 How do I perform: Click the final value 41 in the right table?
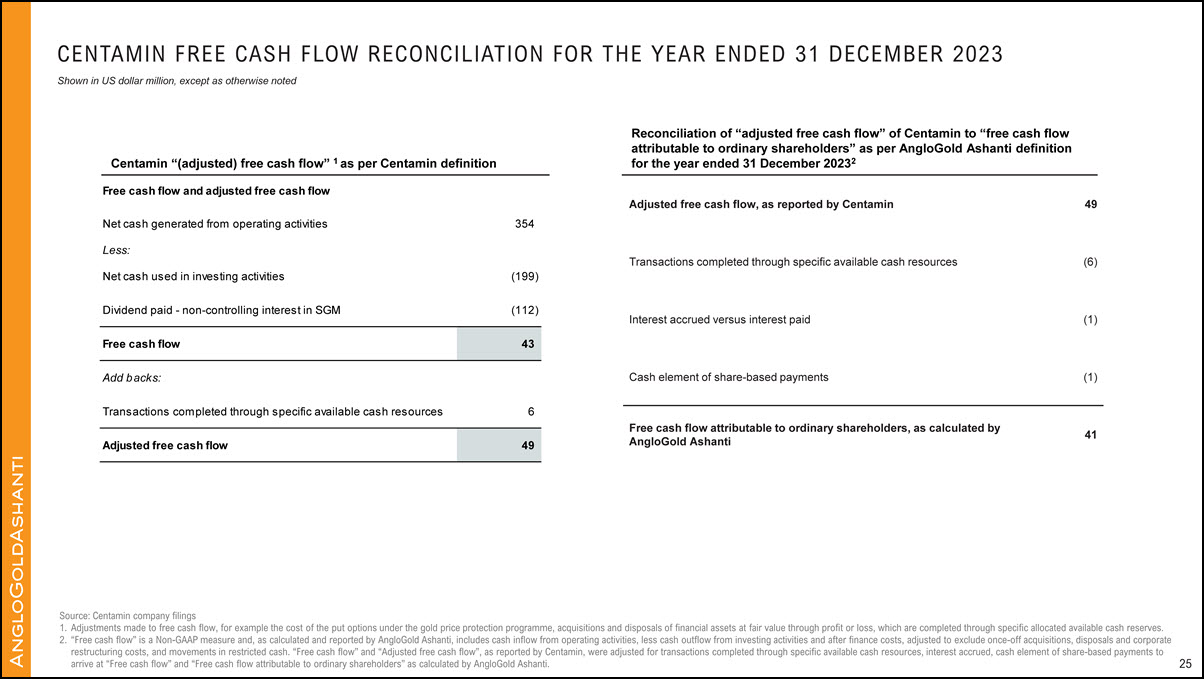1091,434
